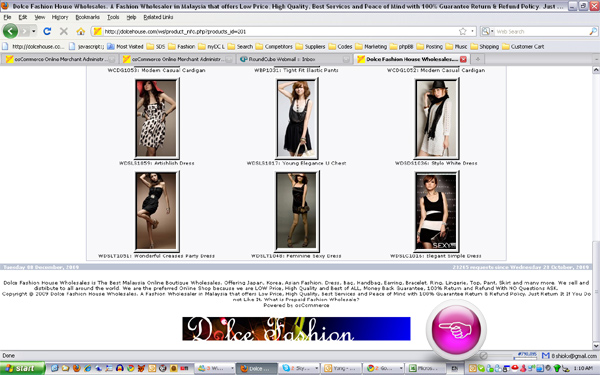Click WCDG1053 Modern Casual Cardigan link
This screenshot has height=375, width=600.
(x=157, y=70)
